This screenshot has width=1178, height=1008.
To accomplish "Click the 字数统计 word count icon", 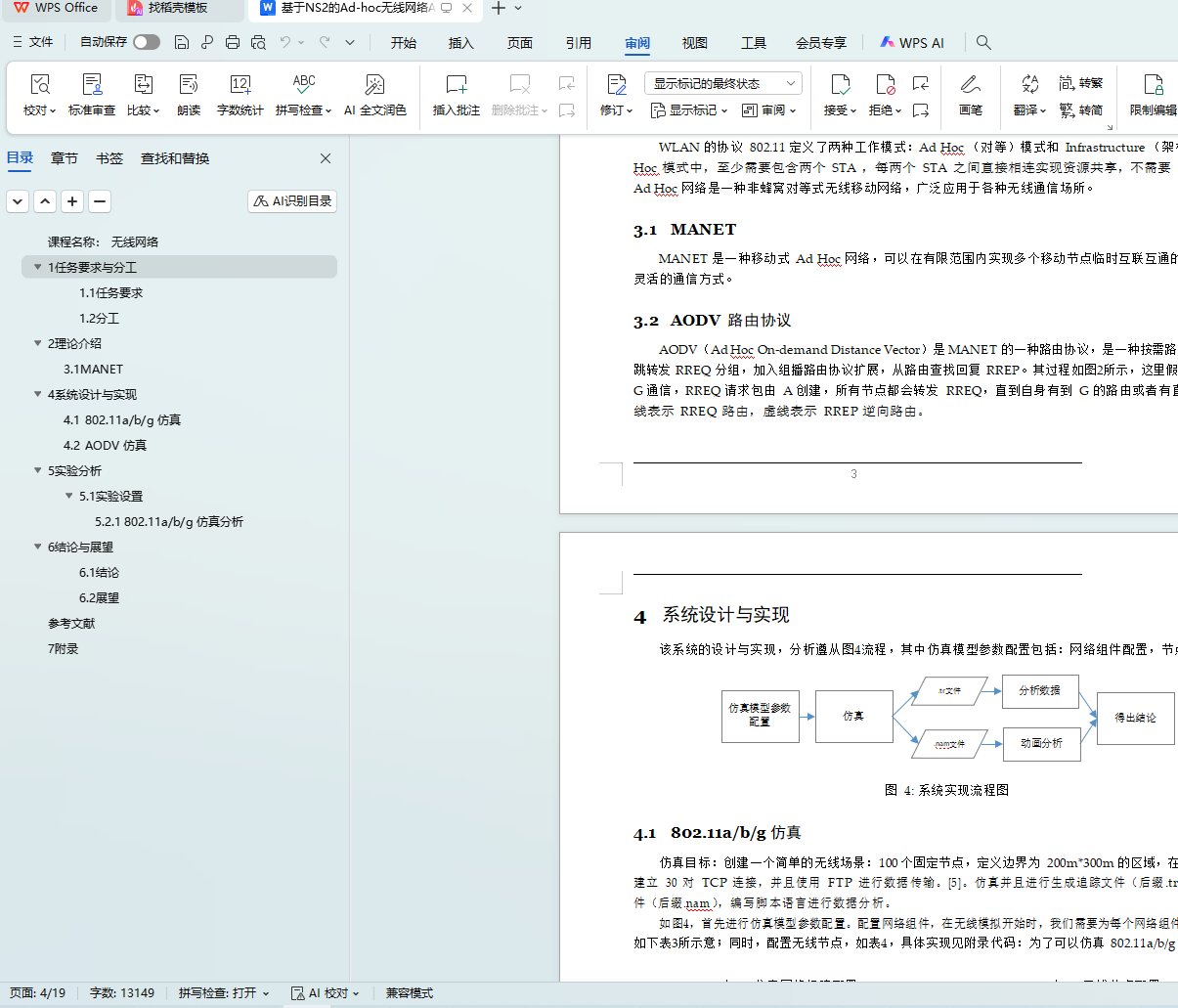I will [x=240, y=85].
